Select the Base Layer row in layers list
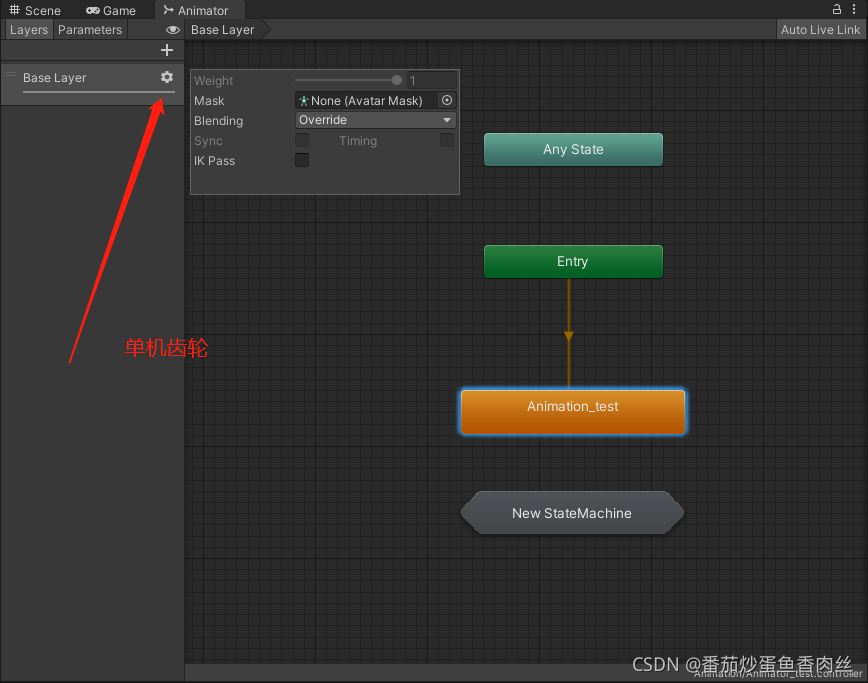This screenshot has height=683, width=868. (92, 84)
